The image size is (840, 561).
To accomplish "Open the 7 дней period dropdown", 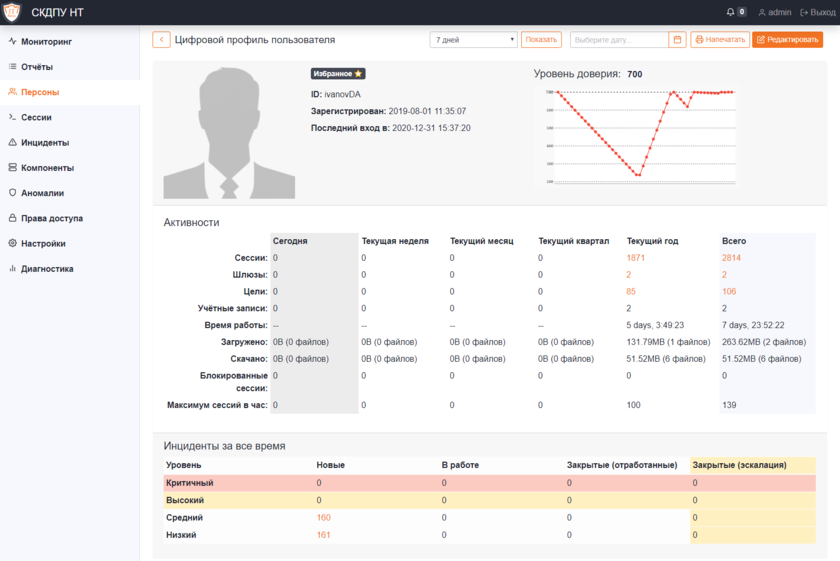I will click(473, 40).
